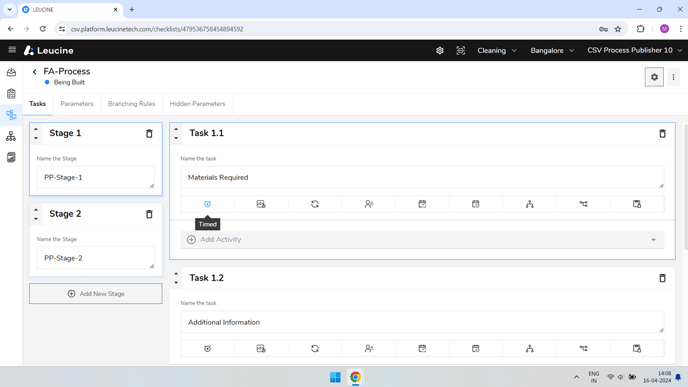Open a new browser tab

coord(132,9)
